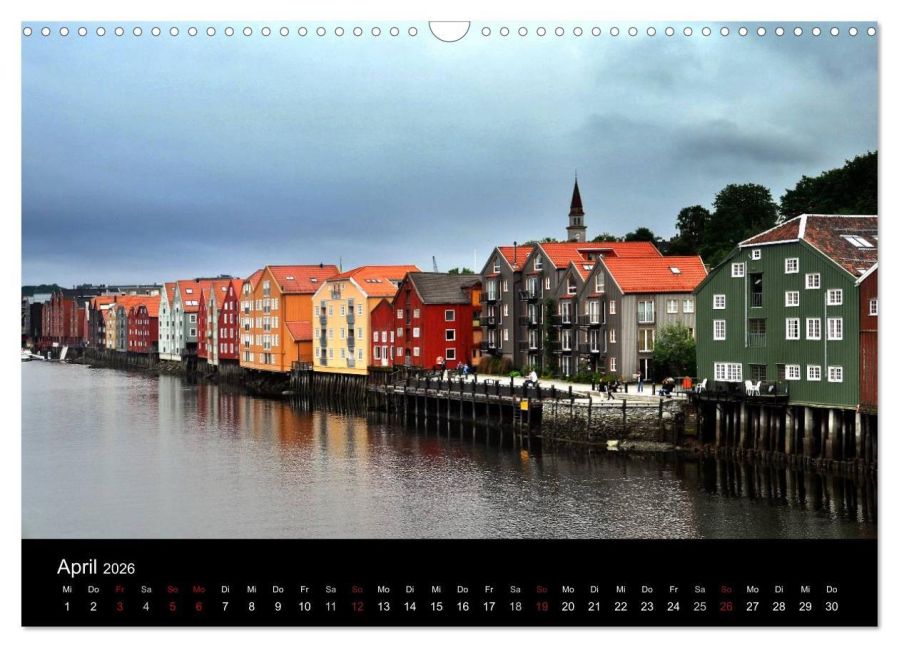Screen dimensions: 899x648
Task: Click the first spiral binding hole
Action: point(28,32)
